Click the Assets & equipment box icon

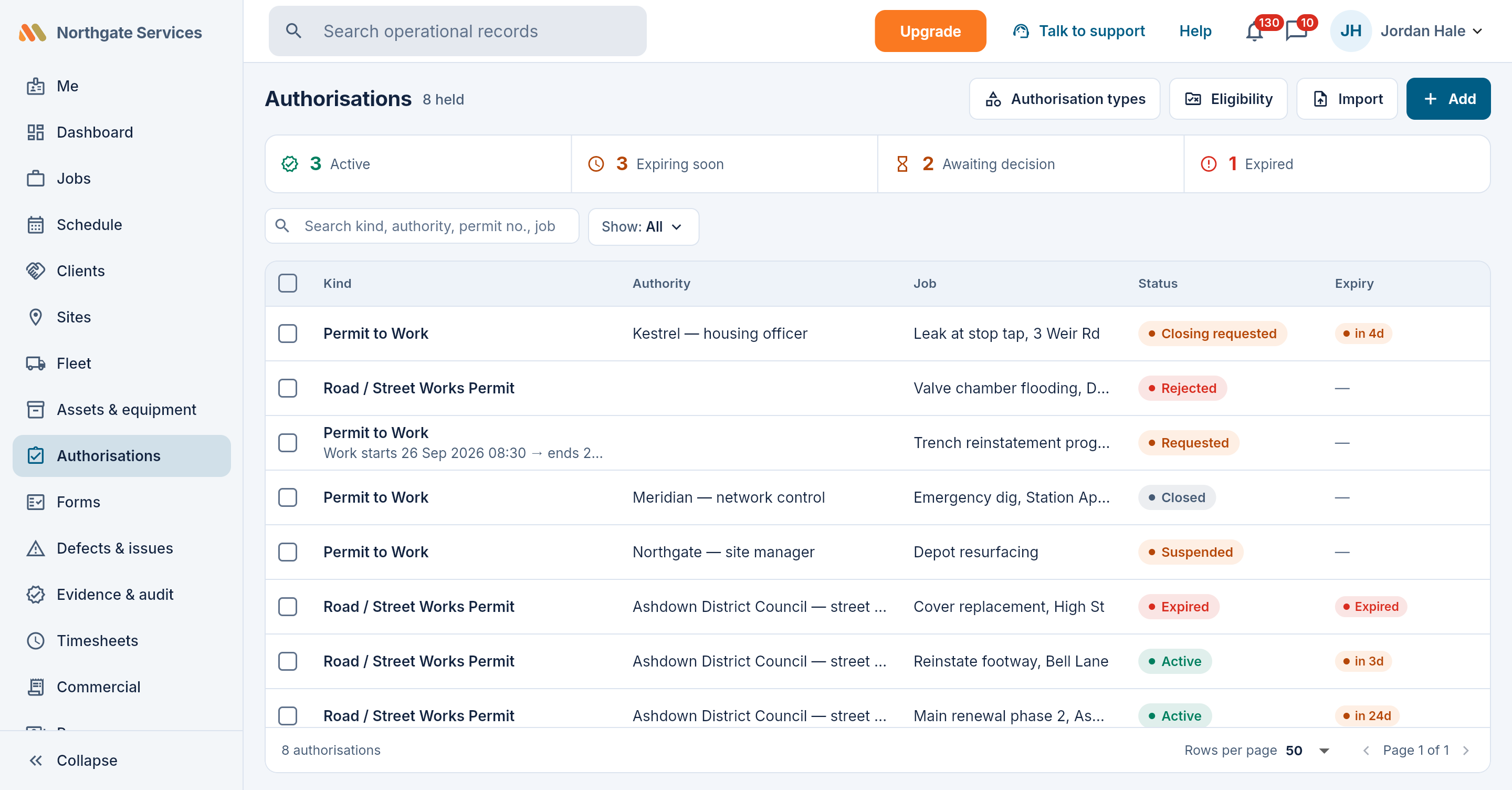tap(35, 409)
